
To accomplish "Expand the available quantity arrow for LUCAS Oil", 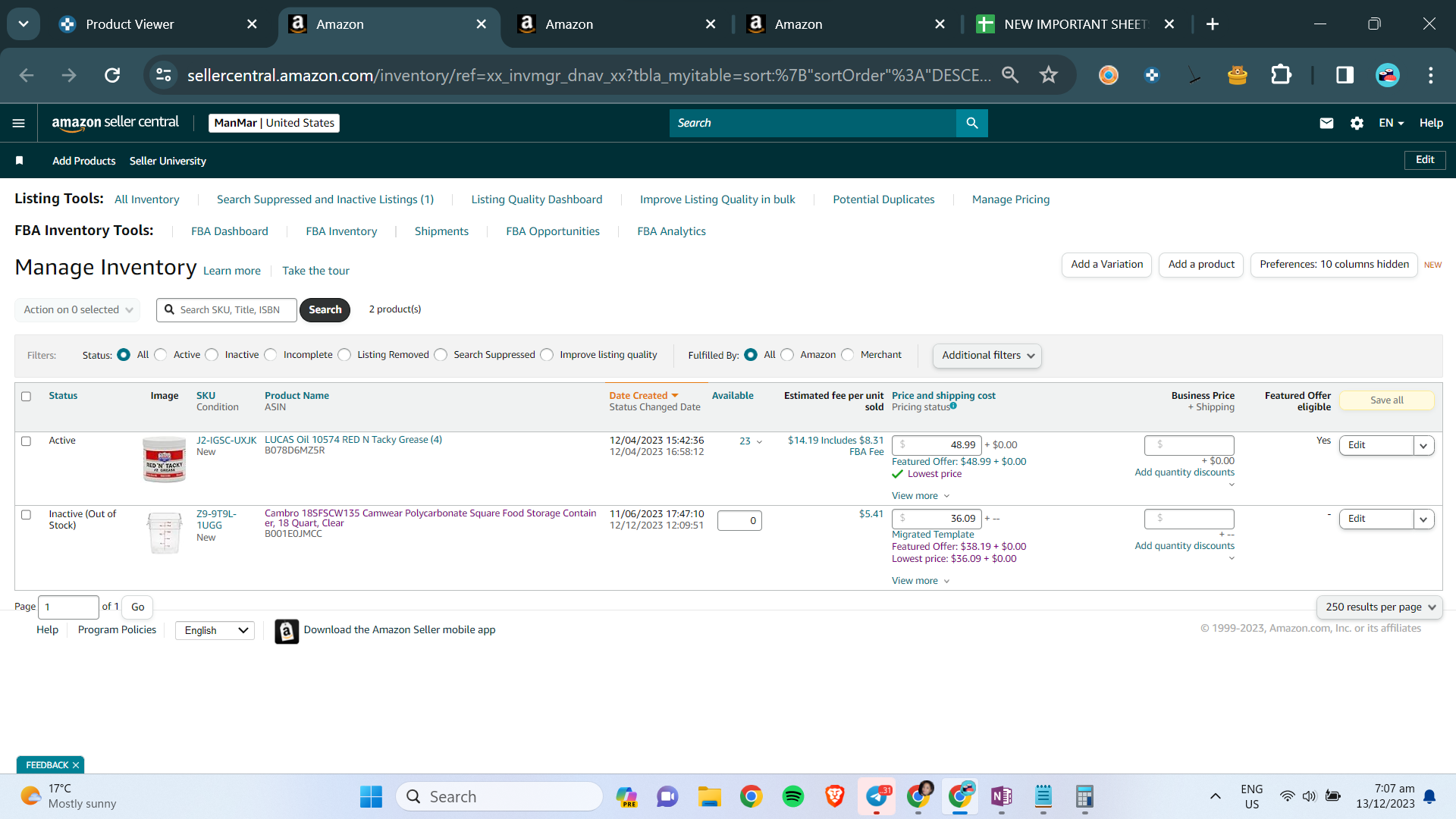I will tap(759, 441).
